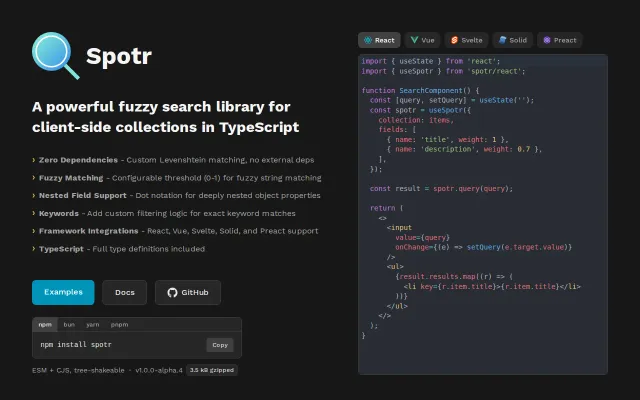
Task: Click the 'Nested Field Support' feature text
Action: [x=82, y=196]
